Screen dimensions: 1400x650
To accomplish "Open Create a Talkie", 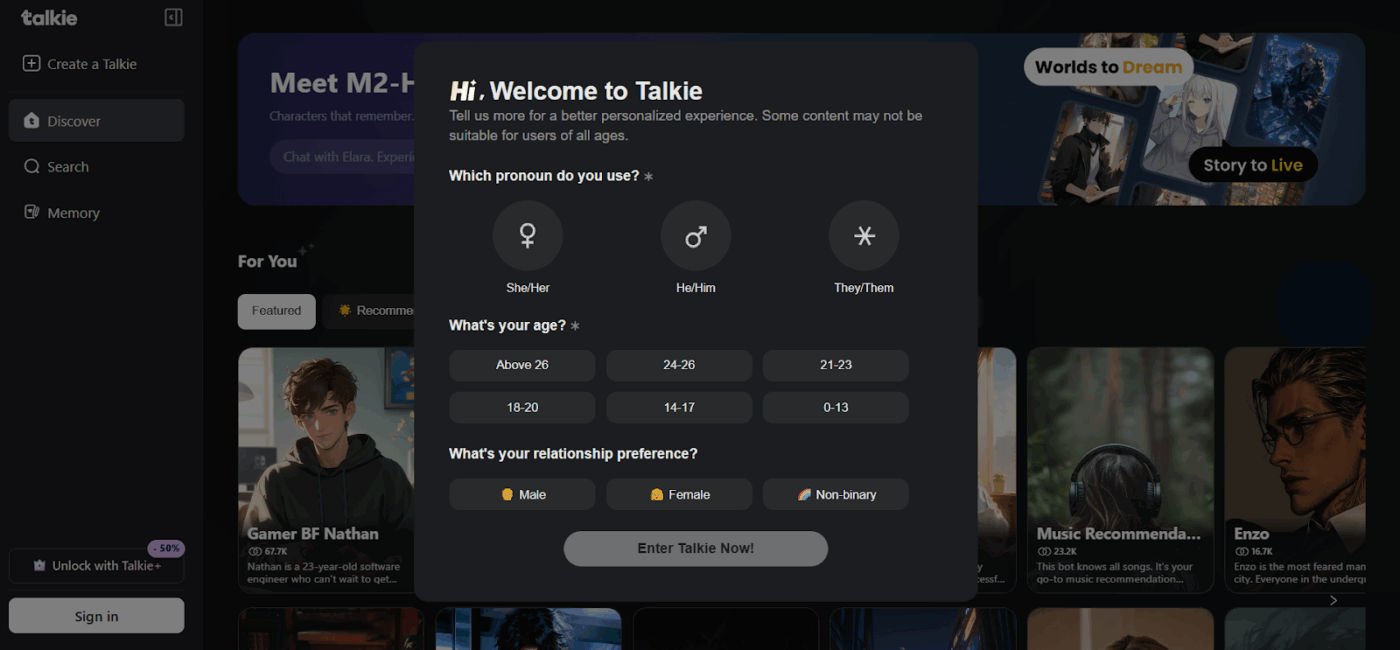I will 80,64.
